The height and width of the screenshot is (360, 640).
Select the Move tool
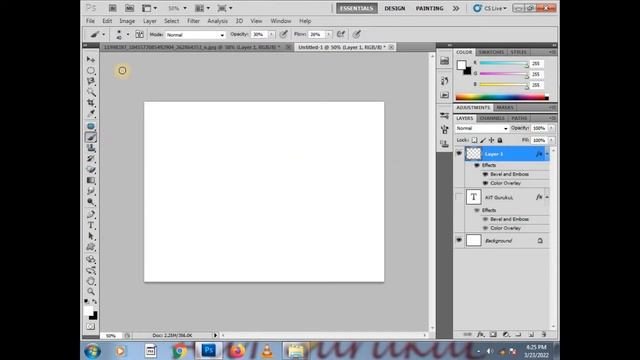point(91,60)
